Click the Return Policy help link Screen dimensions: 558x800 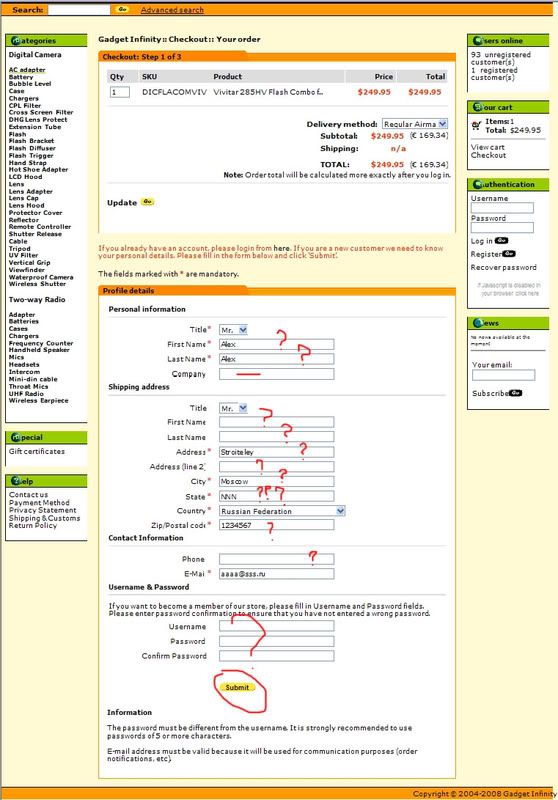pyautogui.click(x=33, y=525)
